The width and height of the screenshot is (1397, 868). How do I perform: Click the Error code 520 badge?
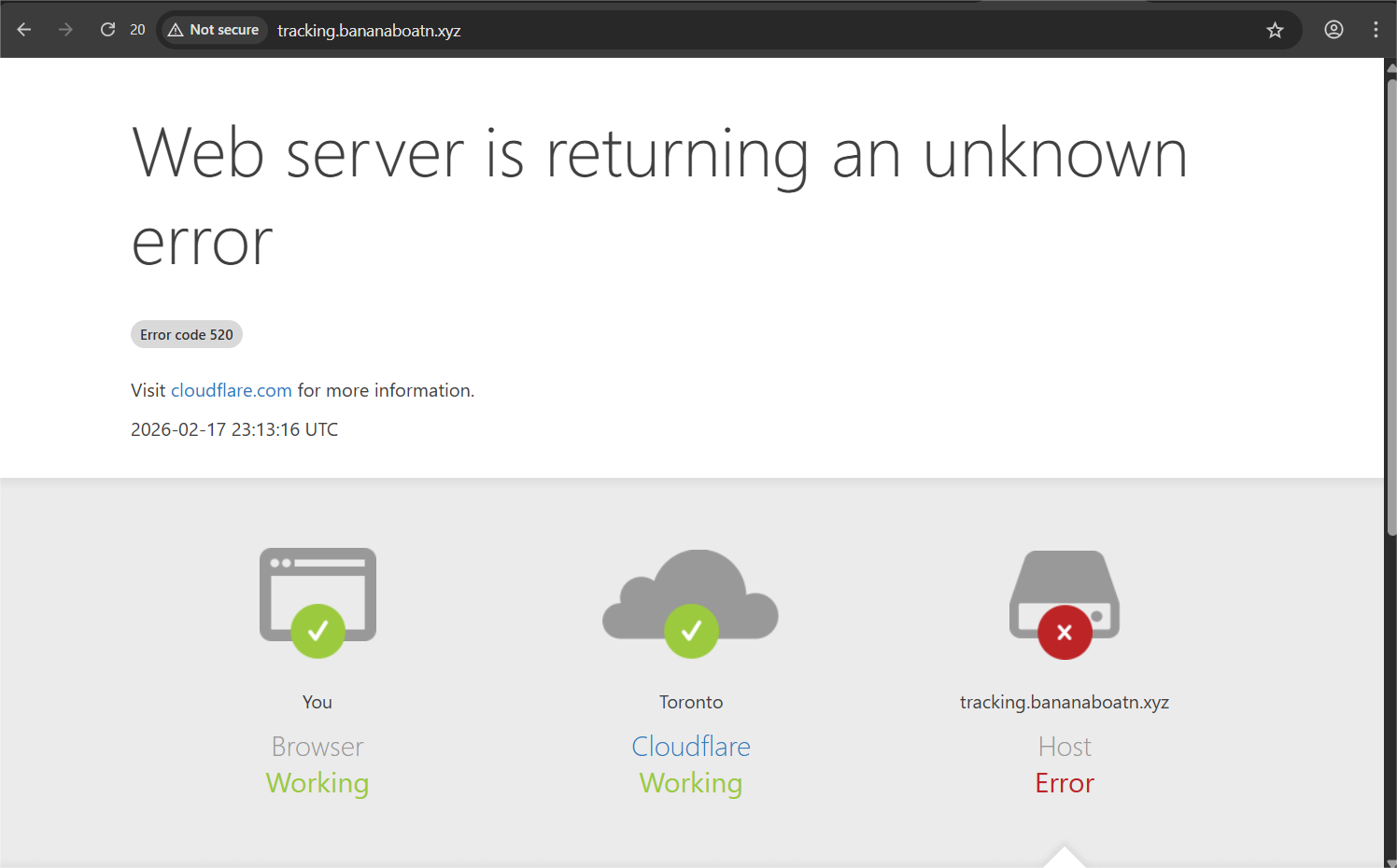(x=187, y=334)
